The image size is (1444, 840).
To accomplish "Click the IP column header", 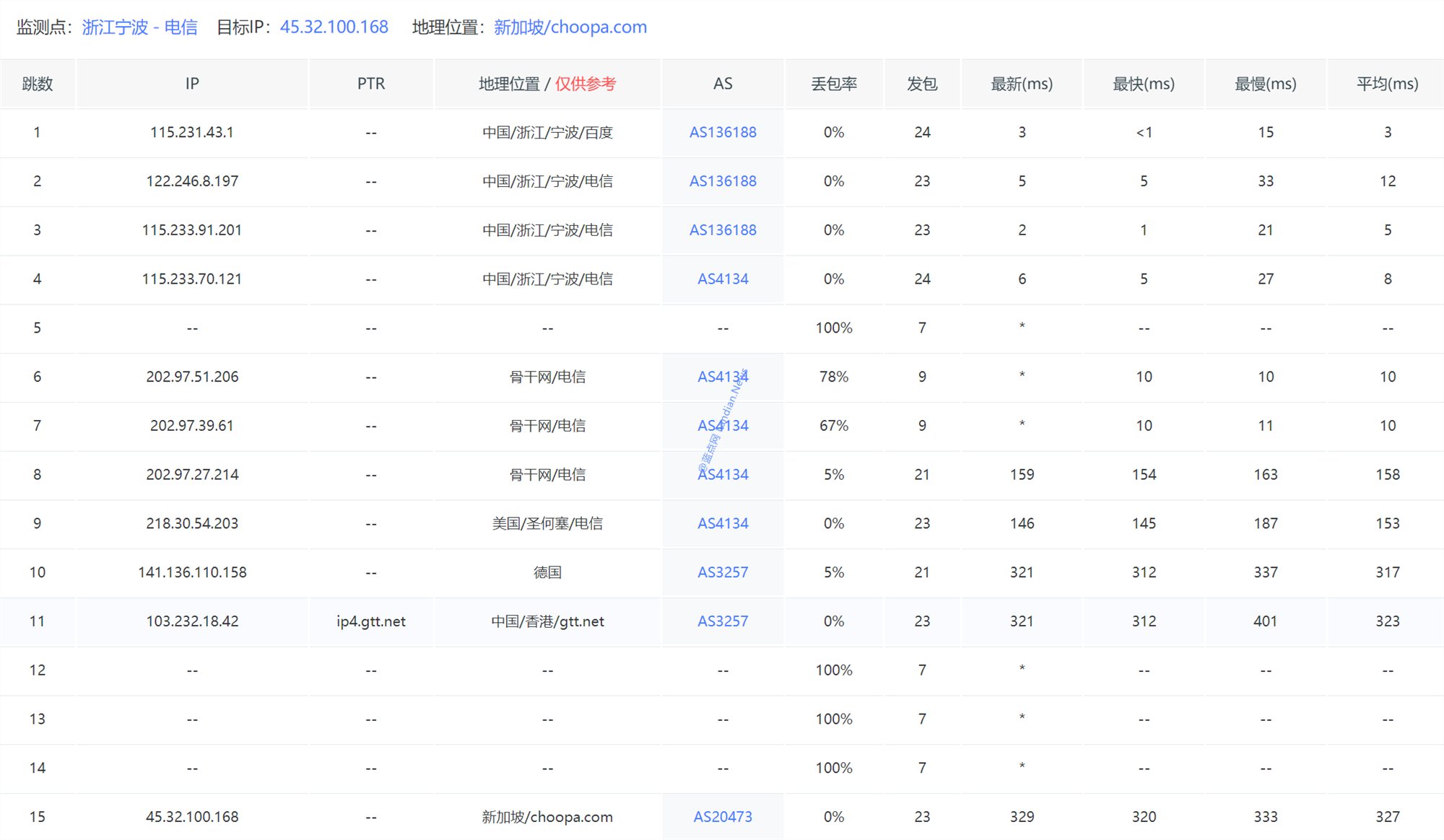I will [192, 84].
